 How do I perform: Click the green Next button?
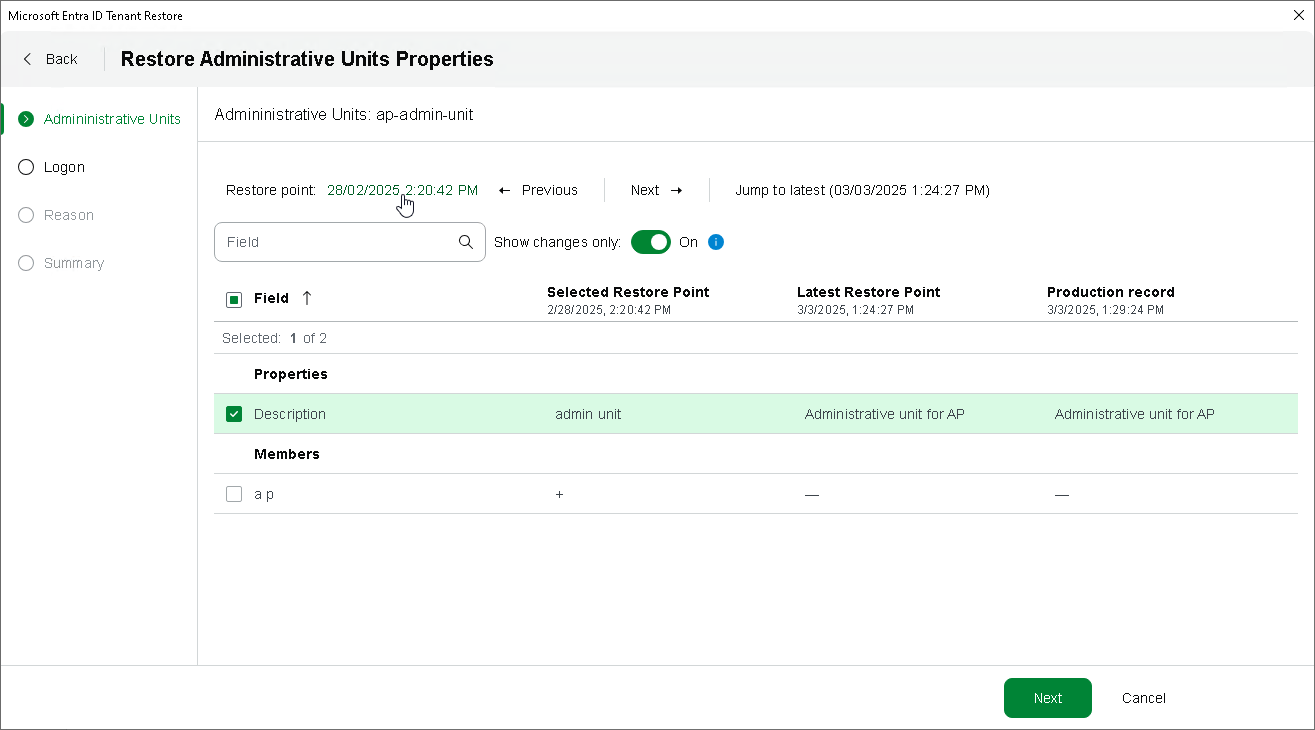click(1047, 698)
